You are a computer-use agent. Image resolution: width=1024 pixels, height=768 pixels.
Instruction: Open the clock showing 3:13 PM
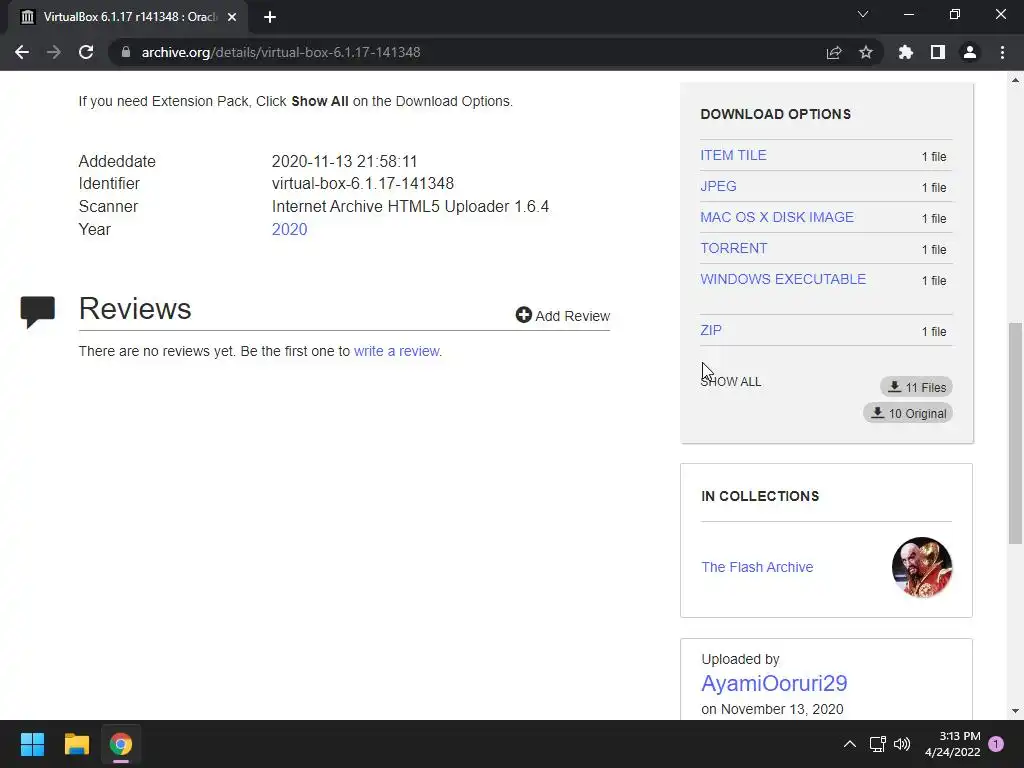953,744
